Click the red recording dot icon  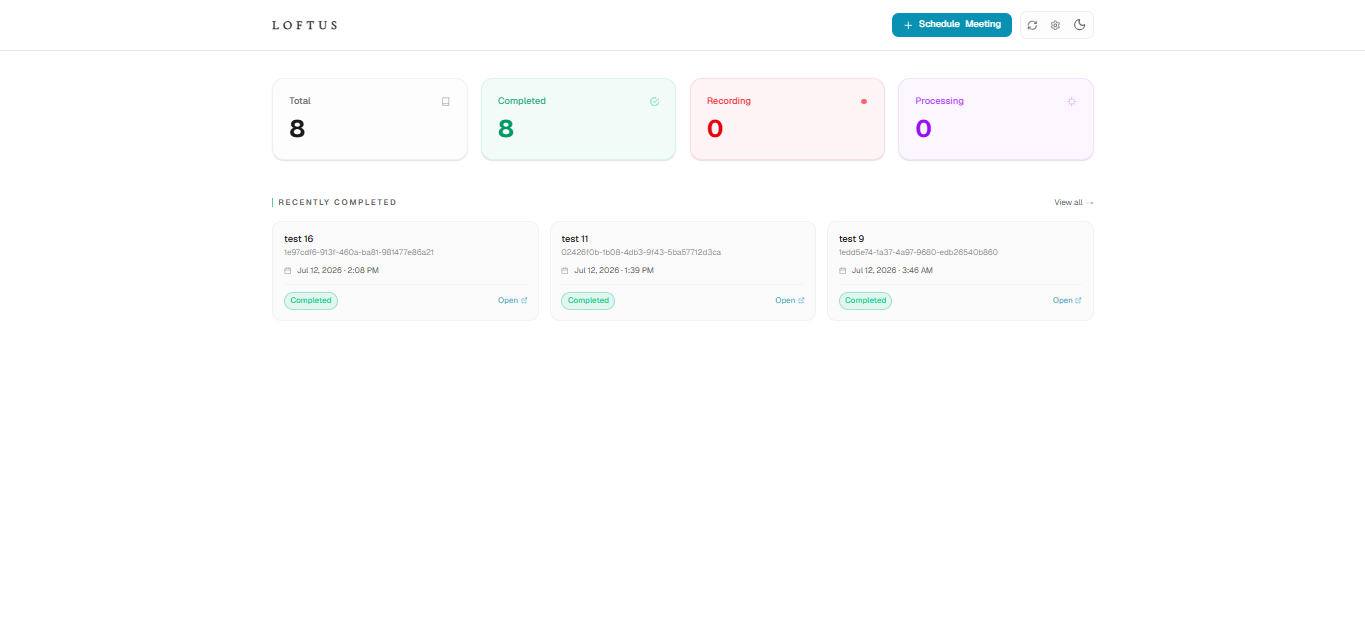click(x=864, y=101)
